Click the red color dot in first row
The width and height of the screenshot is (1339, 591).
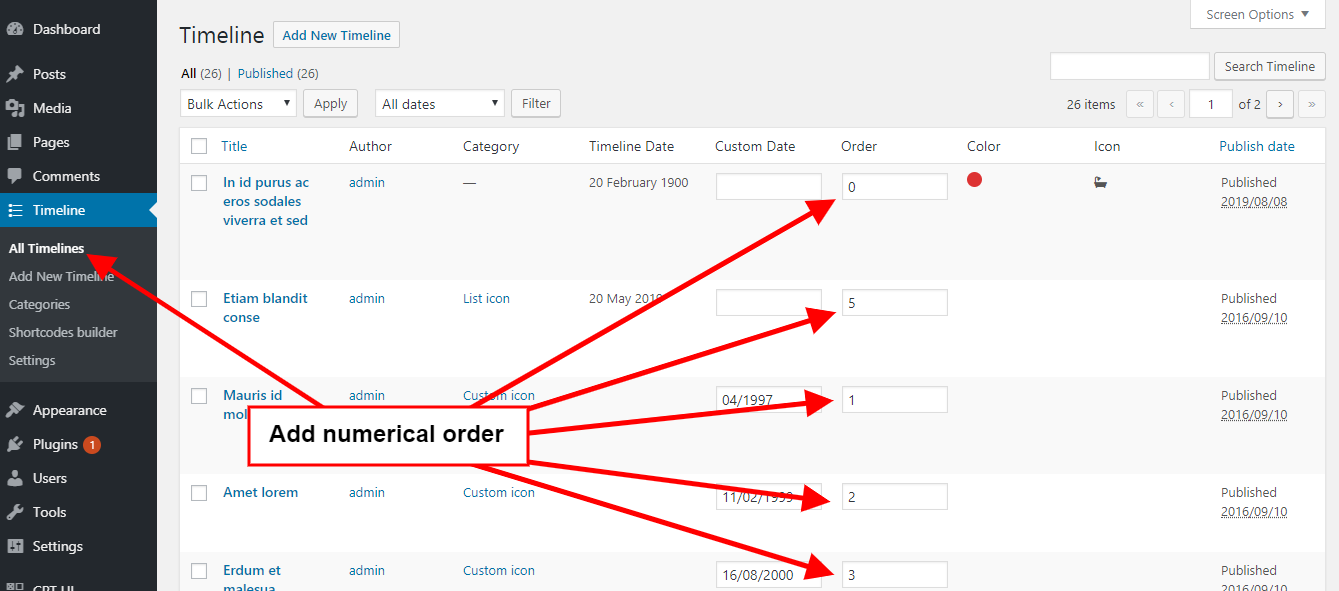coord(975,180)
